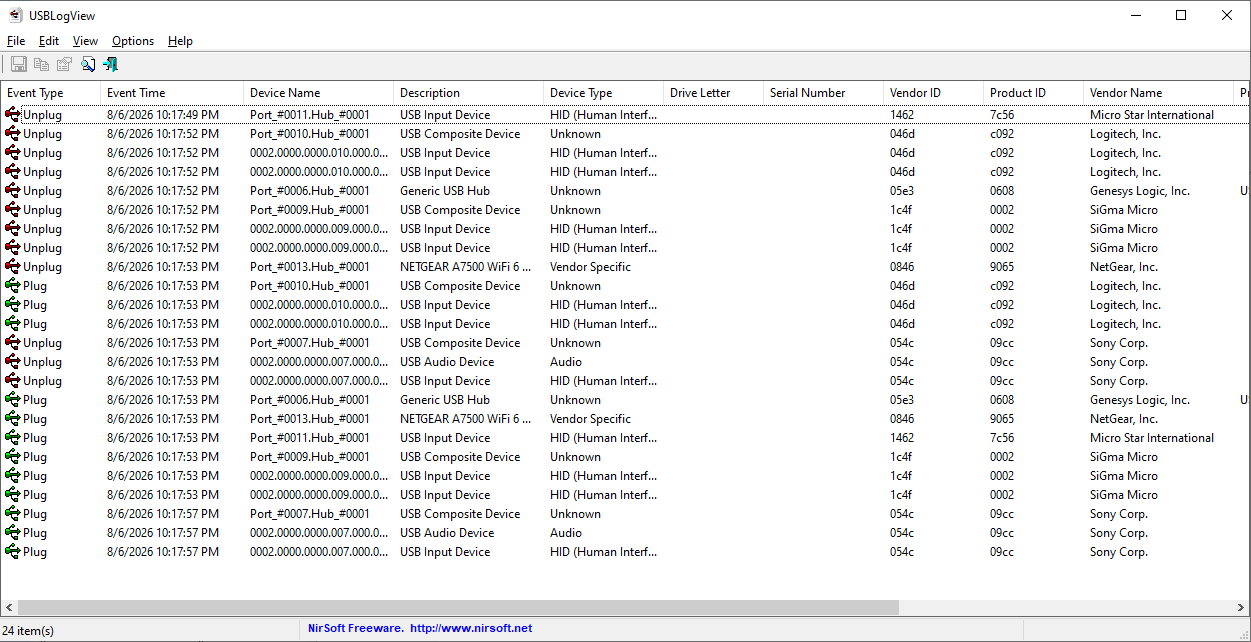The image size is (1251, 642).
Task: Open the Options menu
Action: (x=133, y=41)
